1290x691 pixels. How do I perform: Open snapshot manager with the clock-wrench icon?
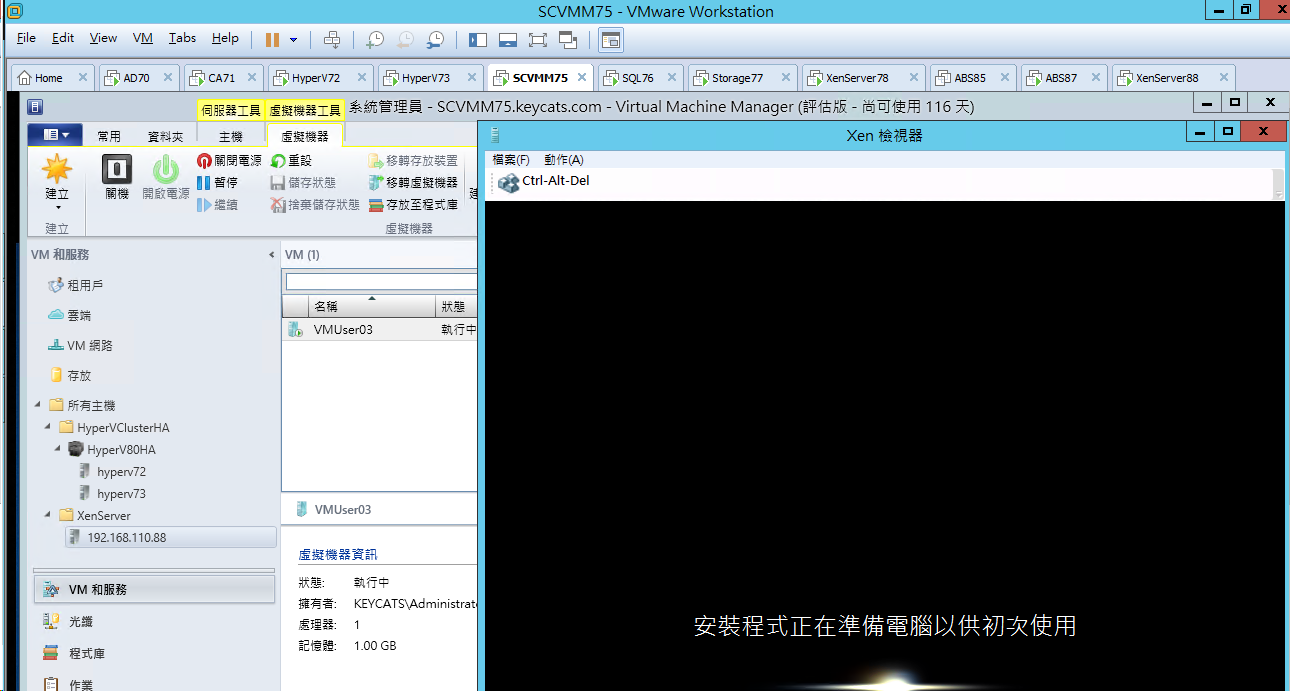(435, 39)
